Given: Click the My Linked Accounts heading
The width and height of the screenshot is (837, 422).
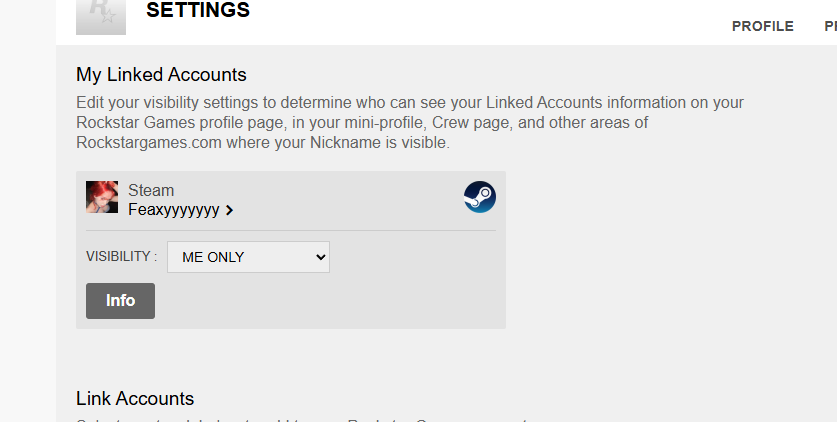Looking at the screenshot, I should coord(161,74).
